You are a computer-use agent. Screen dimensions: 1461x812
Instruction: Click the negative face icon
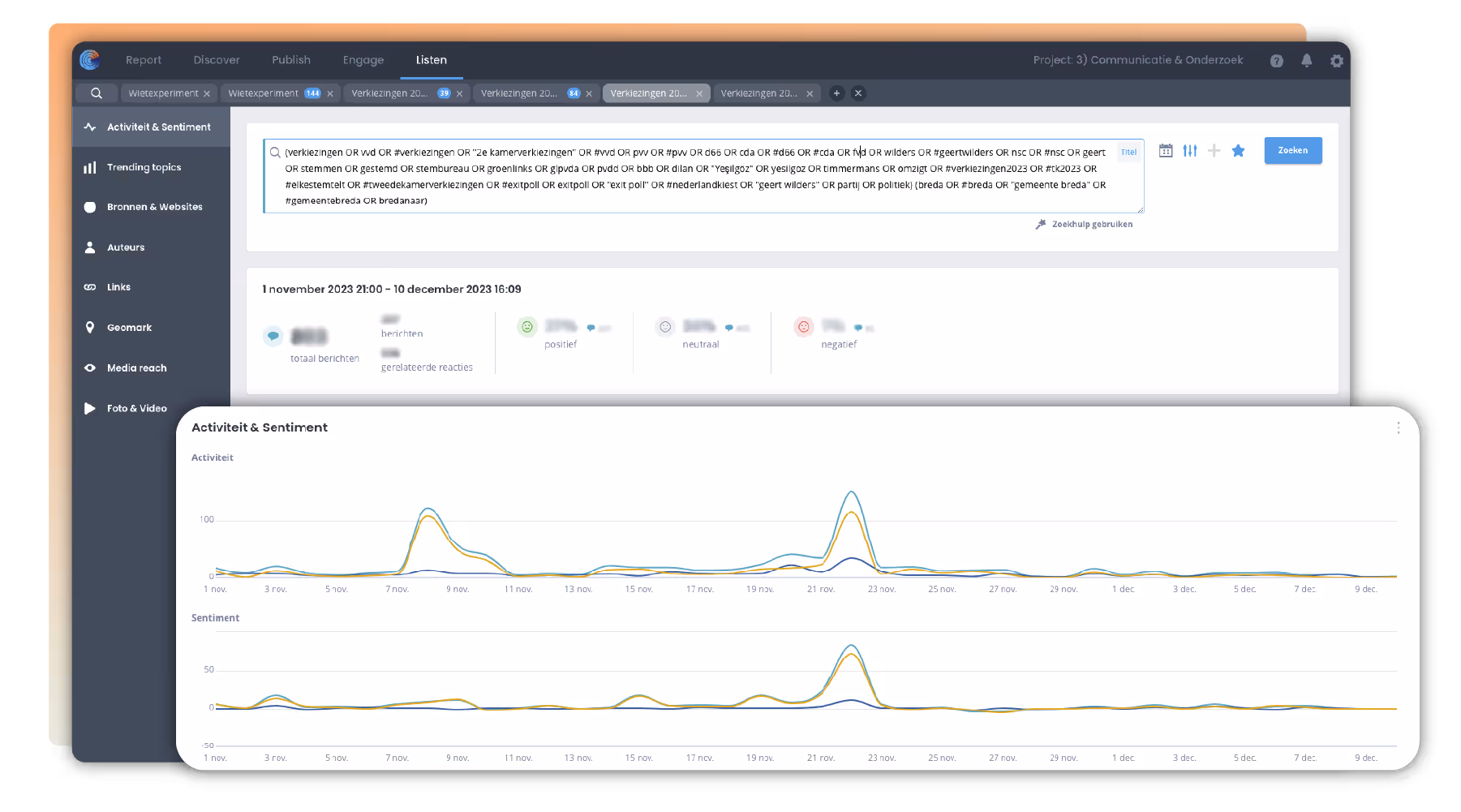tap(803, 326)
